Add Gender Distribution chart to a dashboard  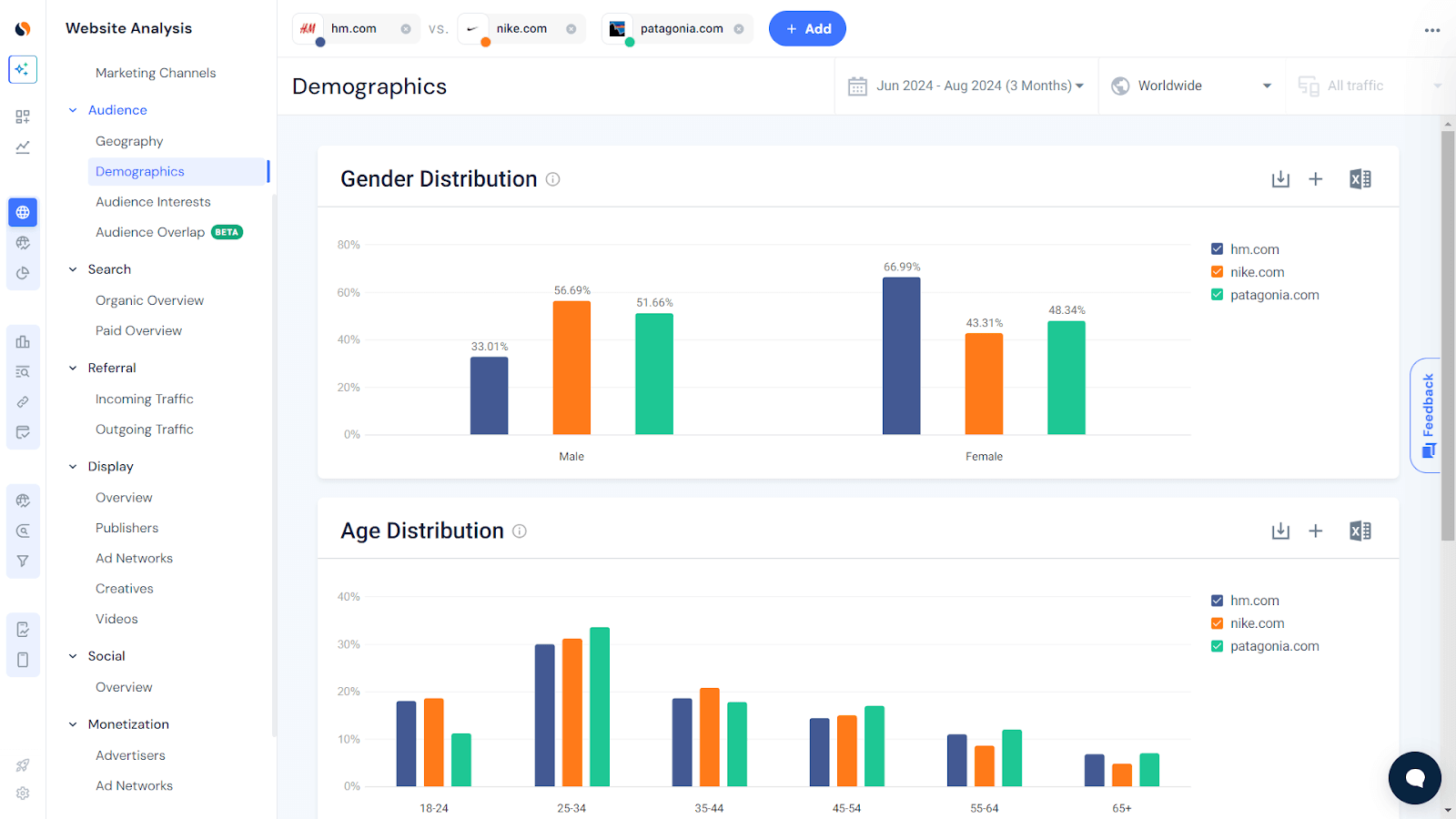click(x=1316, y=178)
